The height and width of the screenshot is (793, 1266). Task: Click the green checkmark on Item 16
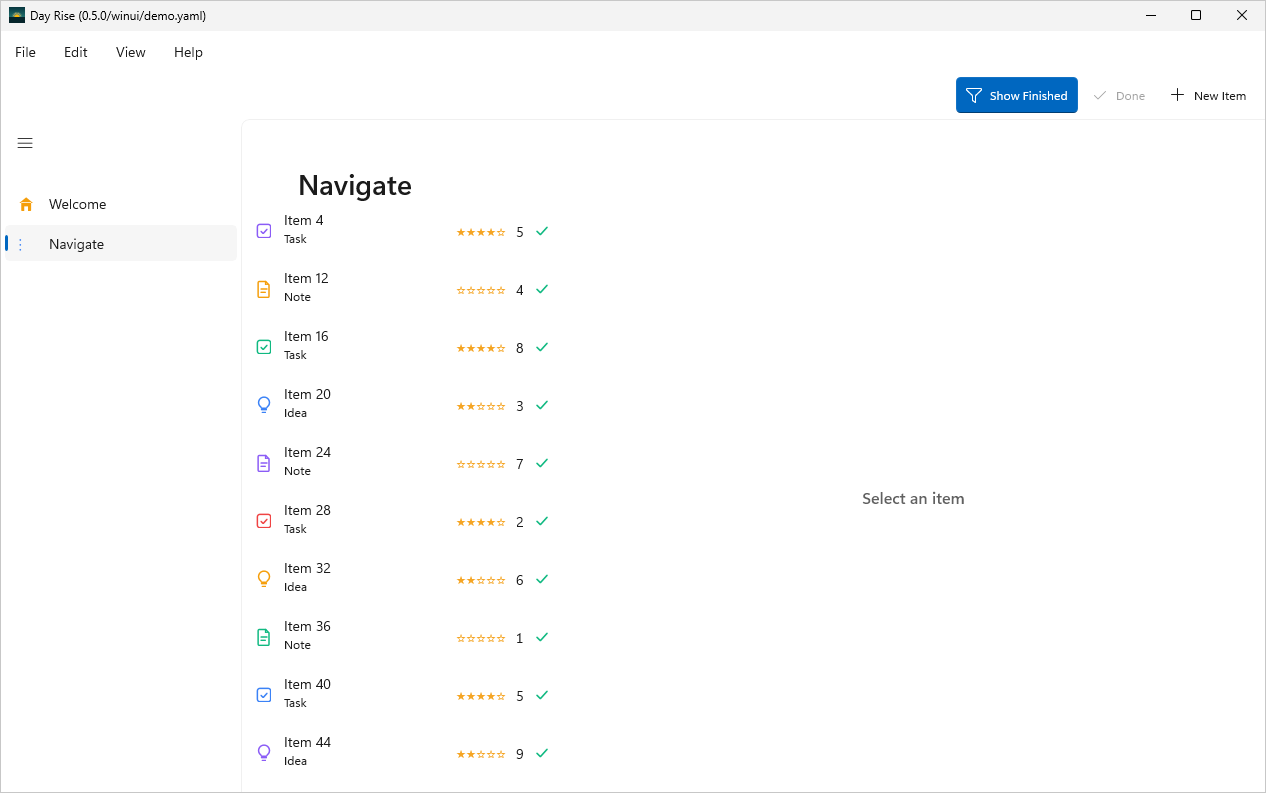click(542, 347)
